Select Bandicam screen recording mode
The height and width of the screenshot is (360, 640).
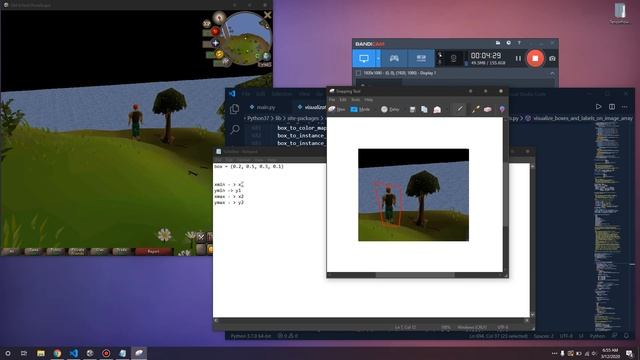tap(364, 58)
